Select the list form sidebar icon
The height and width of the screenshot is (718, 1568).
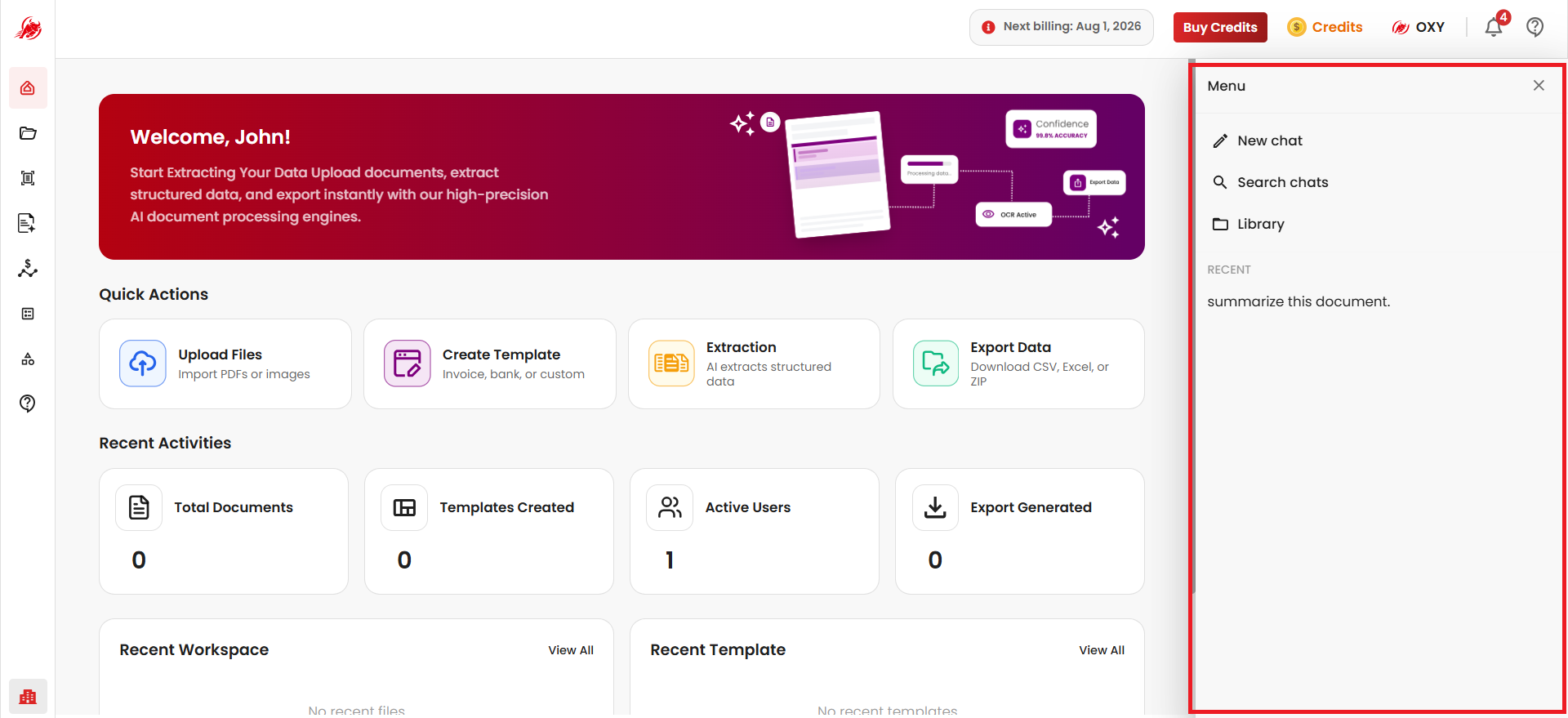[x=28, y=314]
